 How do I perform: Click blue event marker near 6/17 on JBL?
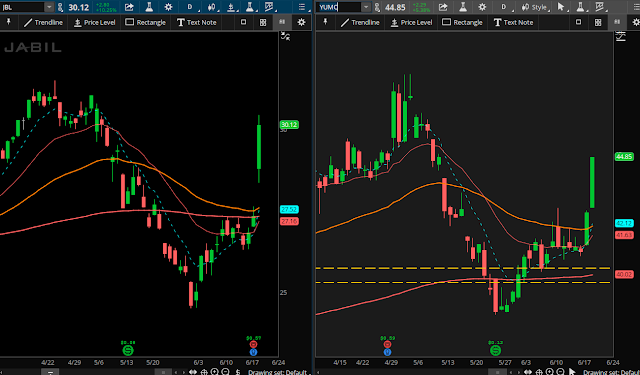pos(253,352)
